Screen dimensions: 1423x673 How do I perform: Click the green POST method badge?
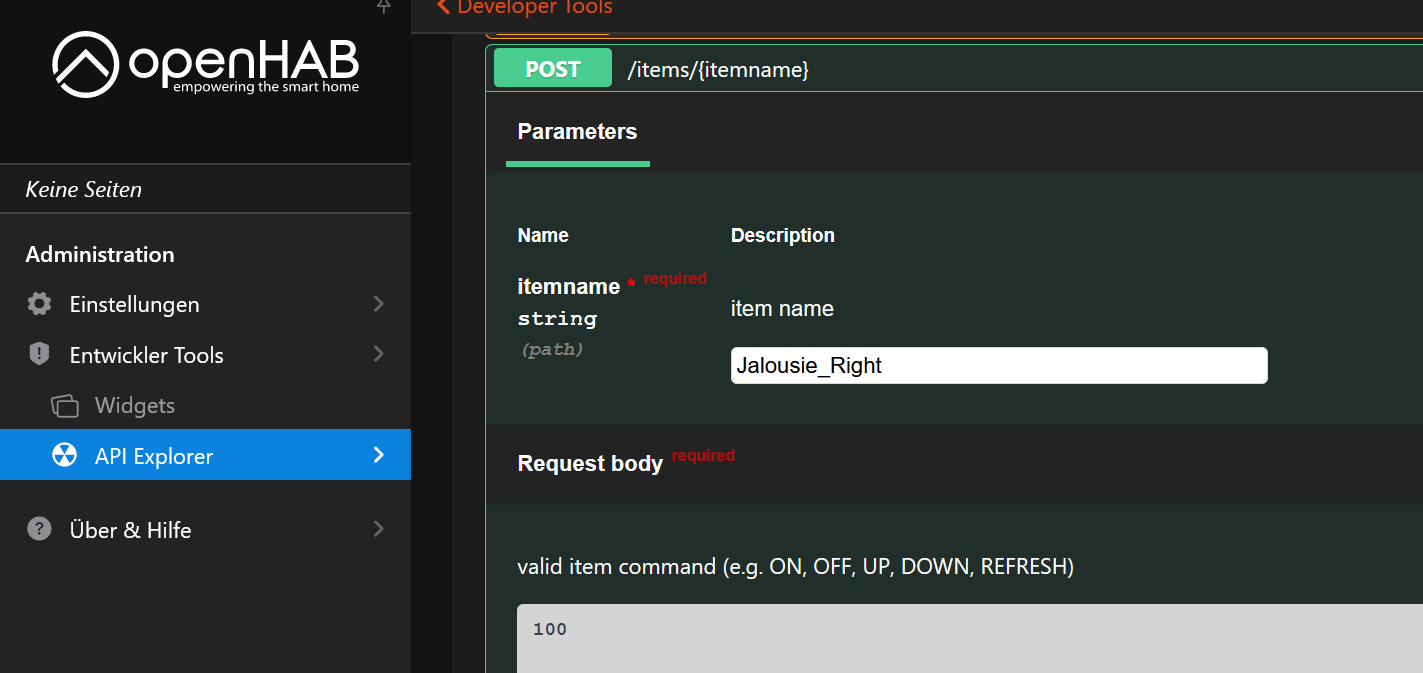click(553, 69)
